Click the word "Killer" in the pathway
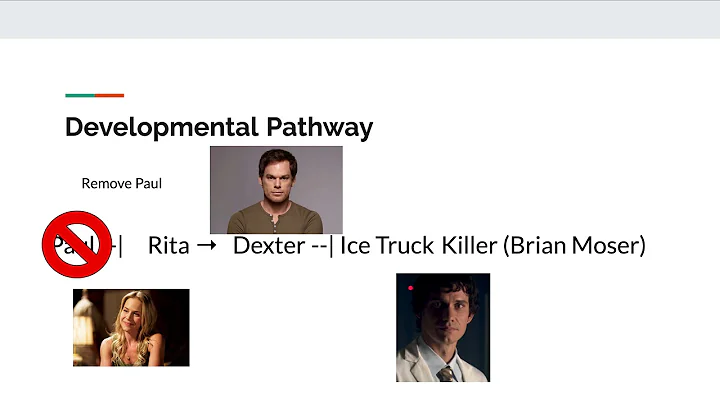720x404 pixels. 469,245
